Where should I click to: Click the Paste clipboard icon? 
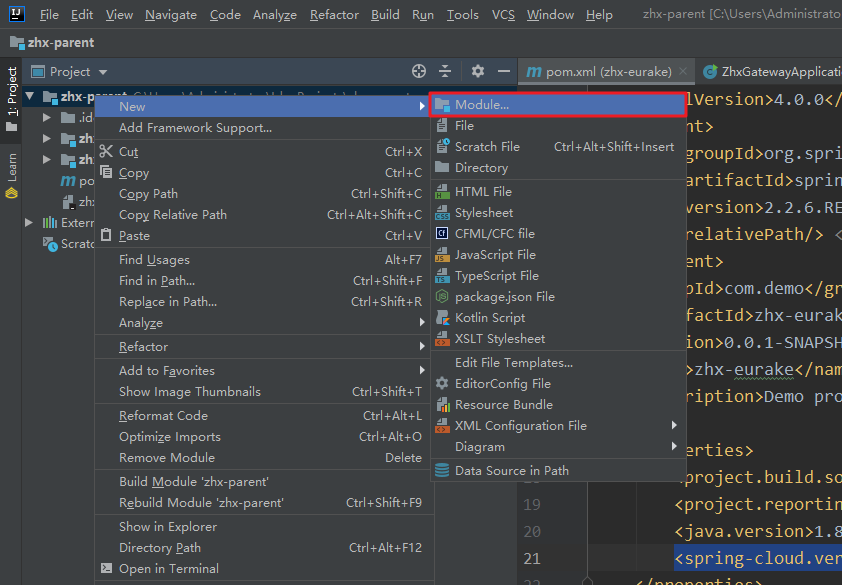click(x=106, y=235)
